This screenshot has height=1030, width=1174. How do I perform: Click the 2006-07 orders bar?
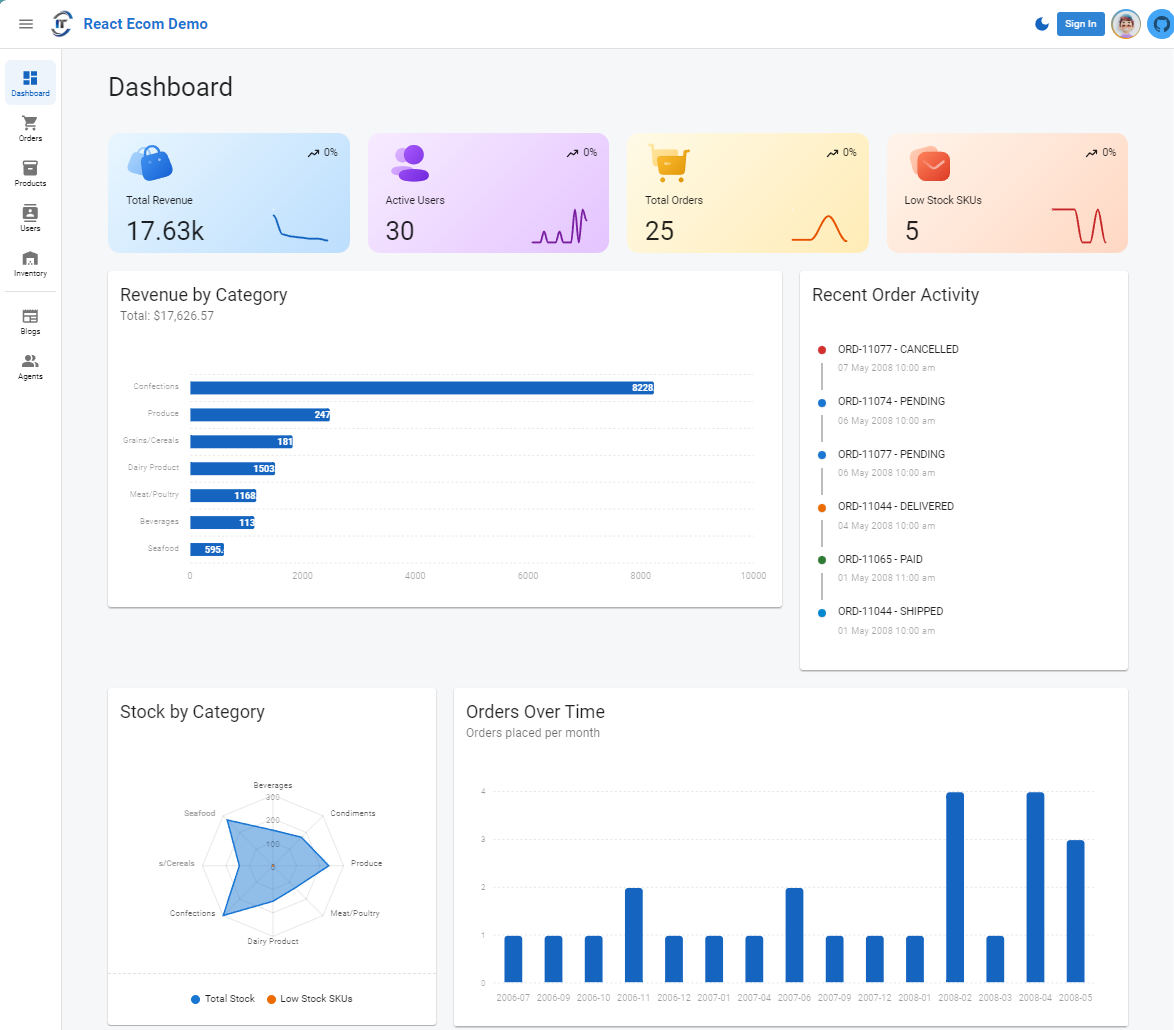tap(513, 959)
